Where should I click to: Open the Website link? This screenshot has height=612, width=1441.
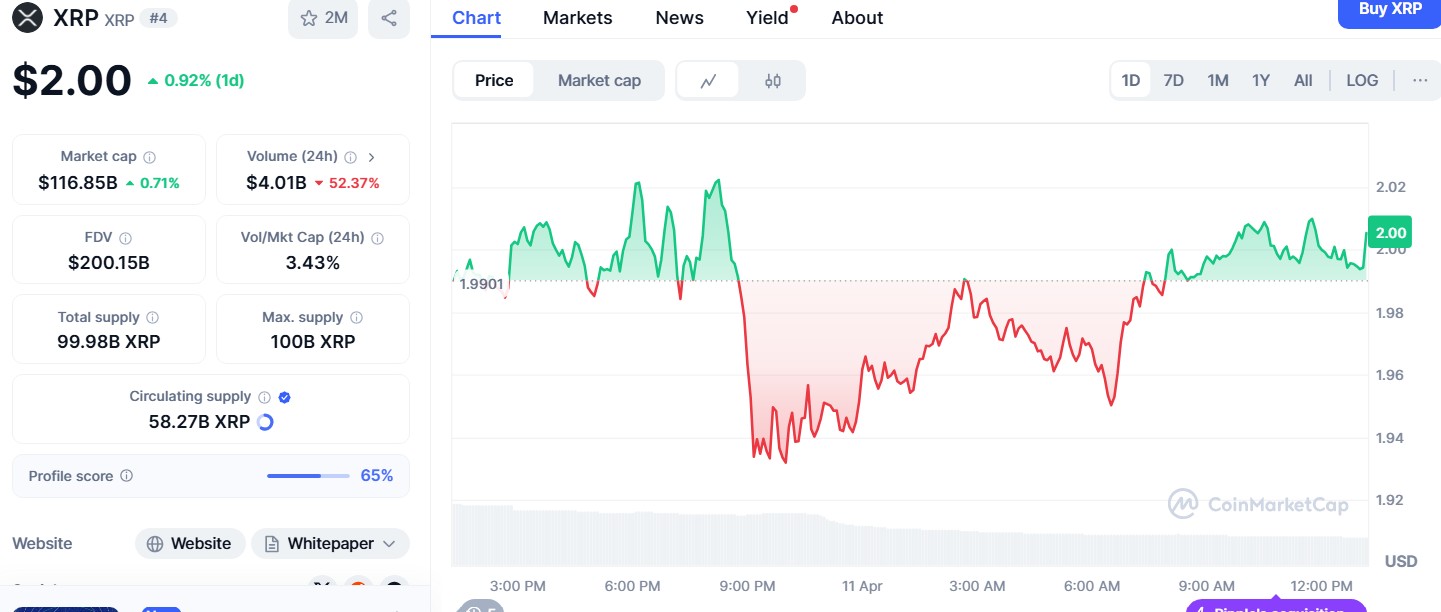pos(190,544)
